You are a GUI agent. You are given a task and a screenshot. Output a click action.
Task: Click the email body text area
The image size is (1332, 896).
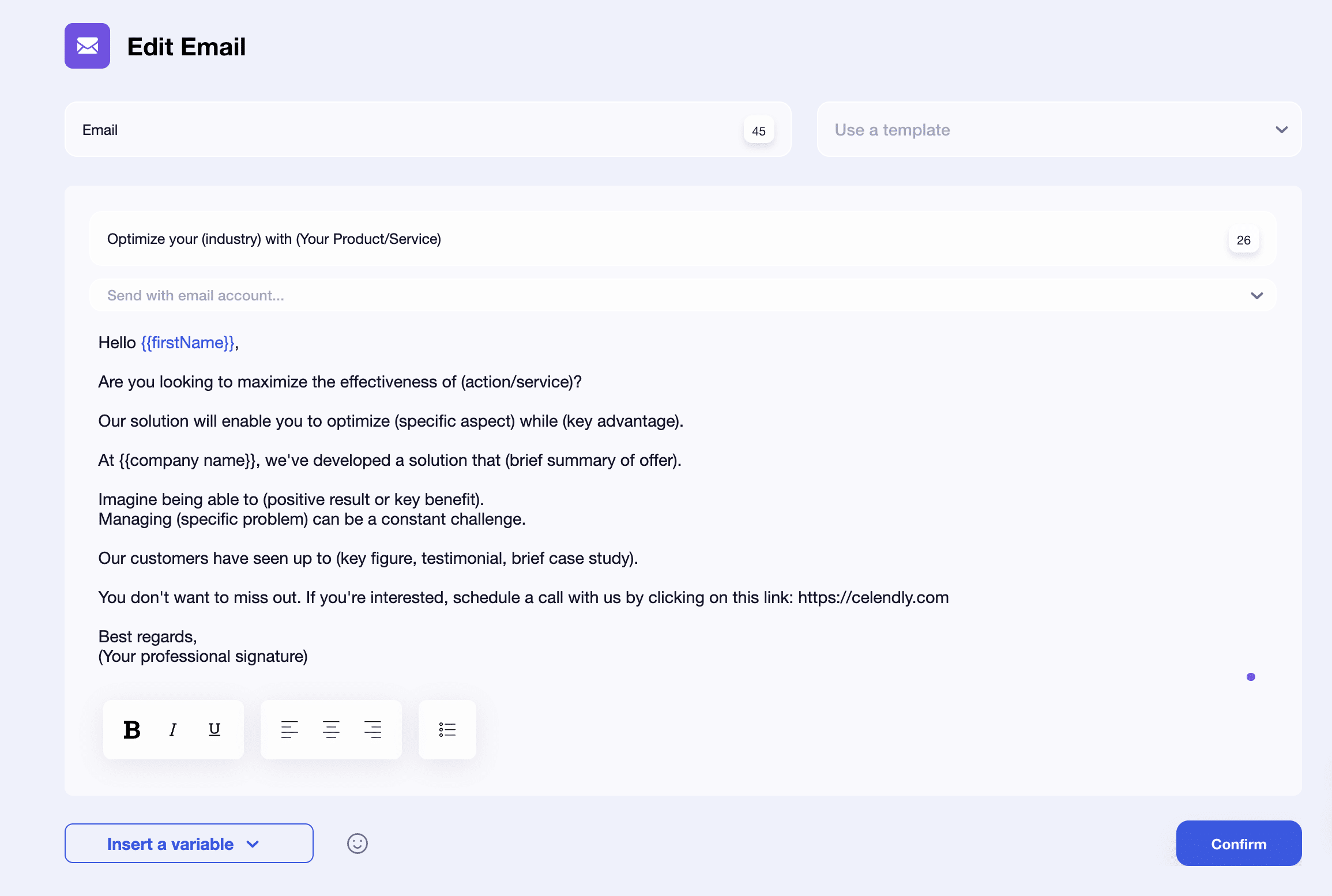(683, 499)
